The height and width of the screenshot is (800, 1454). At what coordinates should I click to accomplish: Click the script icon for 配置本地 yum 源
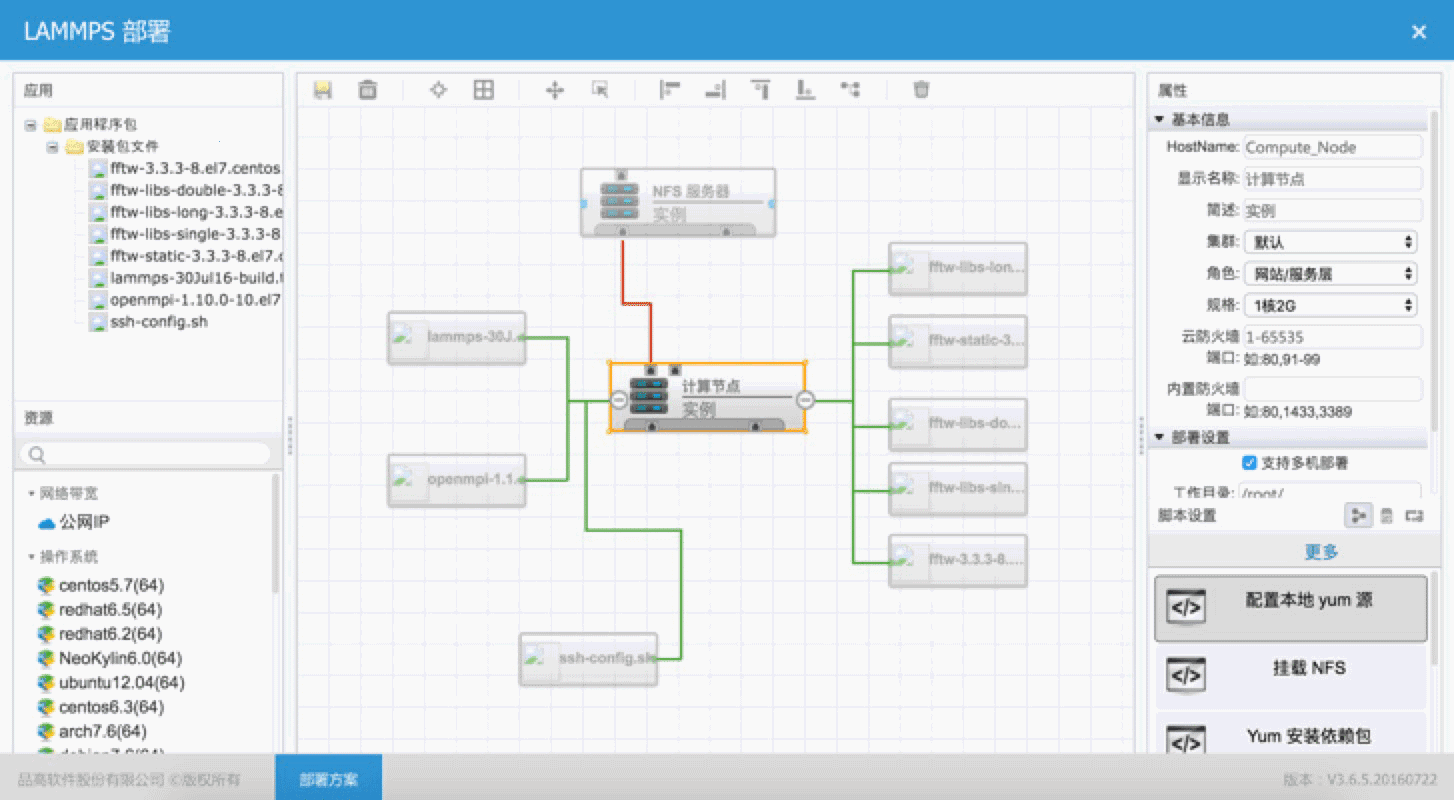click(1186, 607)
